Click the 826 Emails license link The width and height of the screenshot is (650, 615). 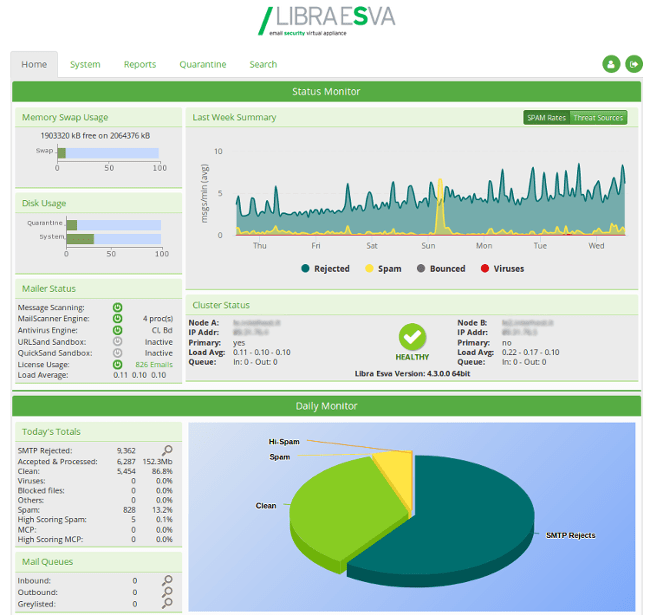(x=154, y=365)
